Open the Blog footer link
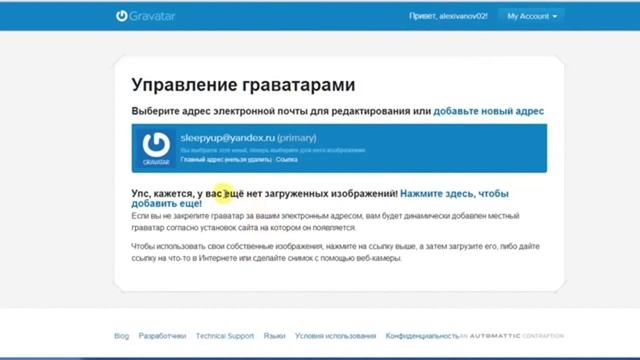The image size is (640, 360). coord(122,336)
